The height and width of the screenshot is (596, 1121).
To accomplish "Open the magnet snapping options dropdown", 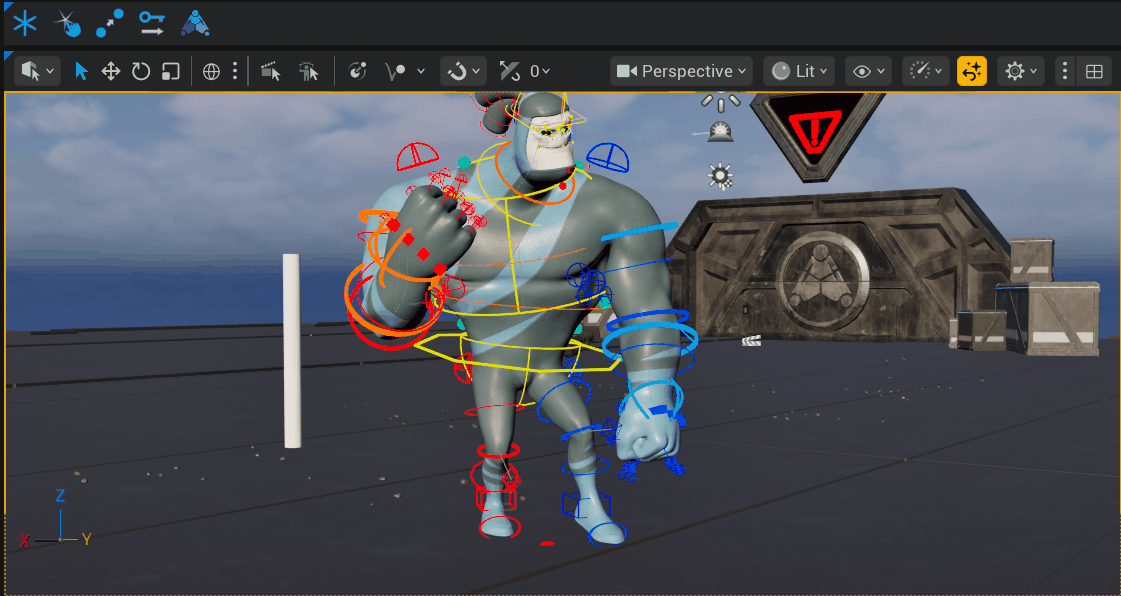I will [x=463, y=71].
